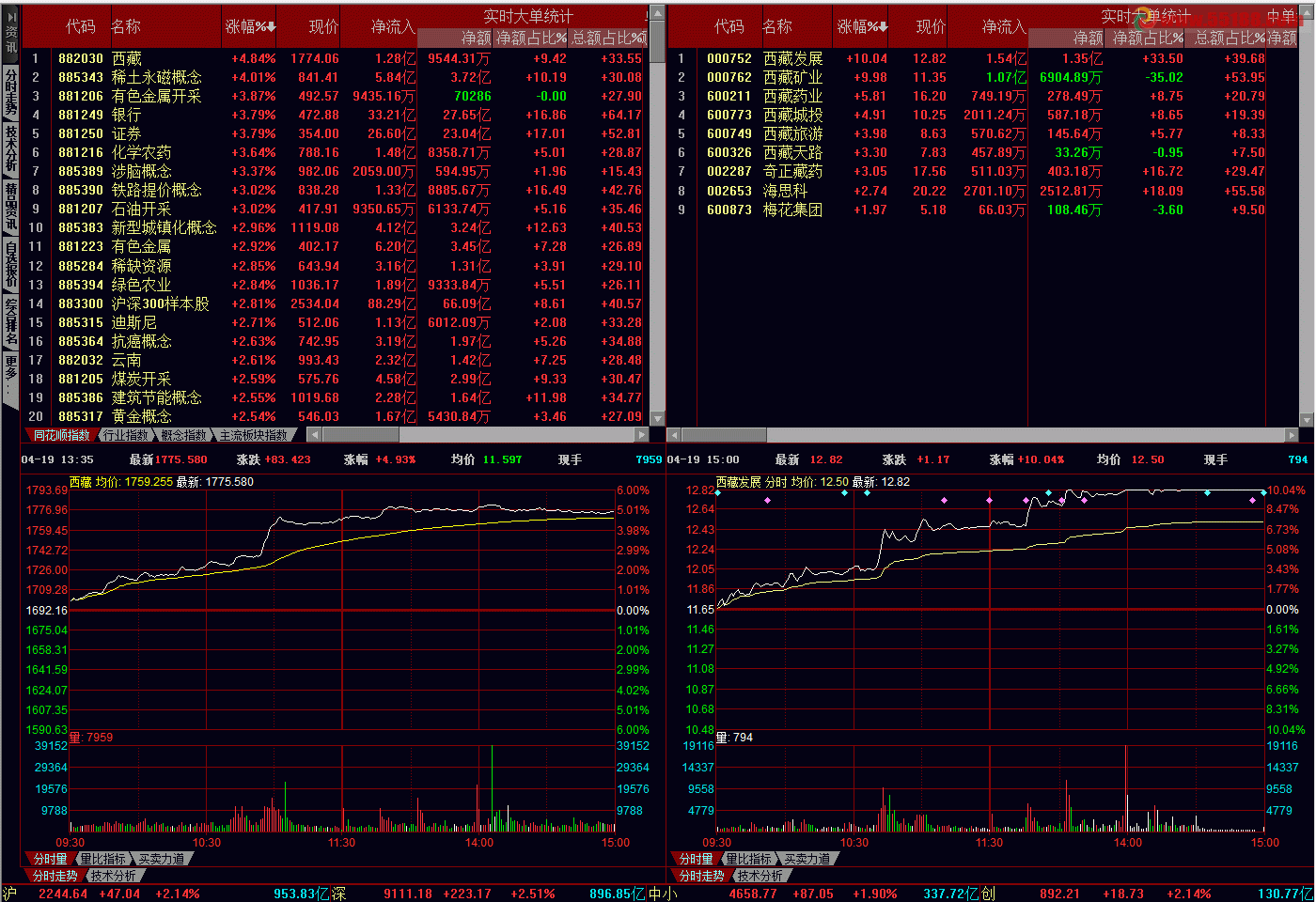
Task: Select row 885343 稀土永磁概念
Action: pyautogui.click(x=336, y=77)
